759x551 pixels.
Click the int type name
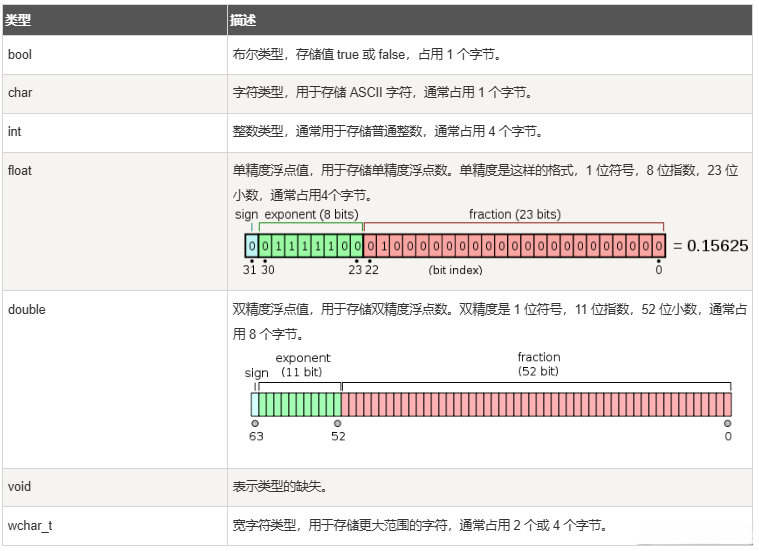tap(15, 131)
